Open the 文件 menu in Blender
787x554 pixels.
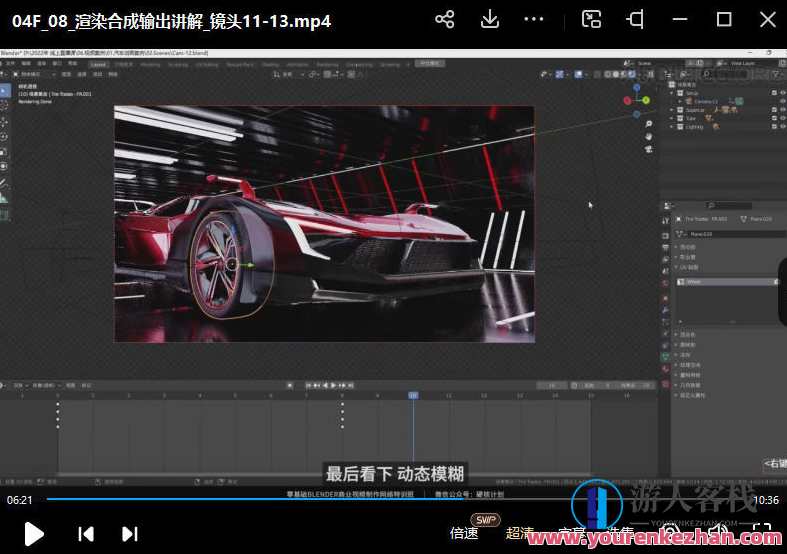pyautogui.click(x=10, y=64)
